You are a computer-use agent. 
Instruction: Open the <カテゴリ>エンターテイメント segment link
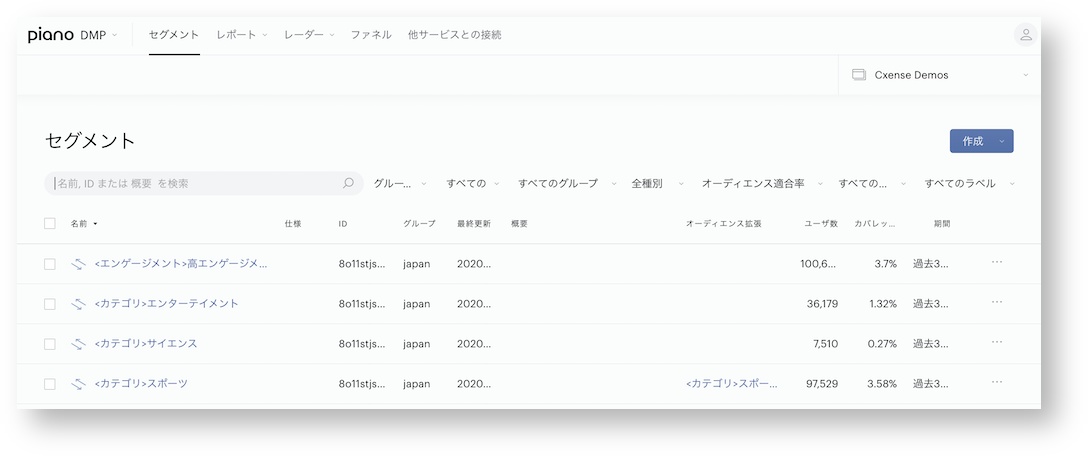[x=166, y=304]
